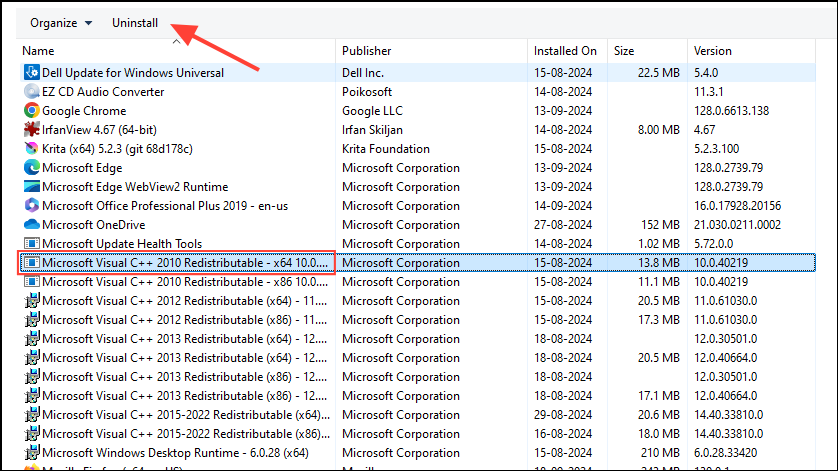Click the Google LLC publisher cell
This screenshot has height=471, width=838.
pos(372,111)
